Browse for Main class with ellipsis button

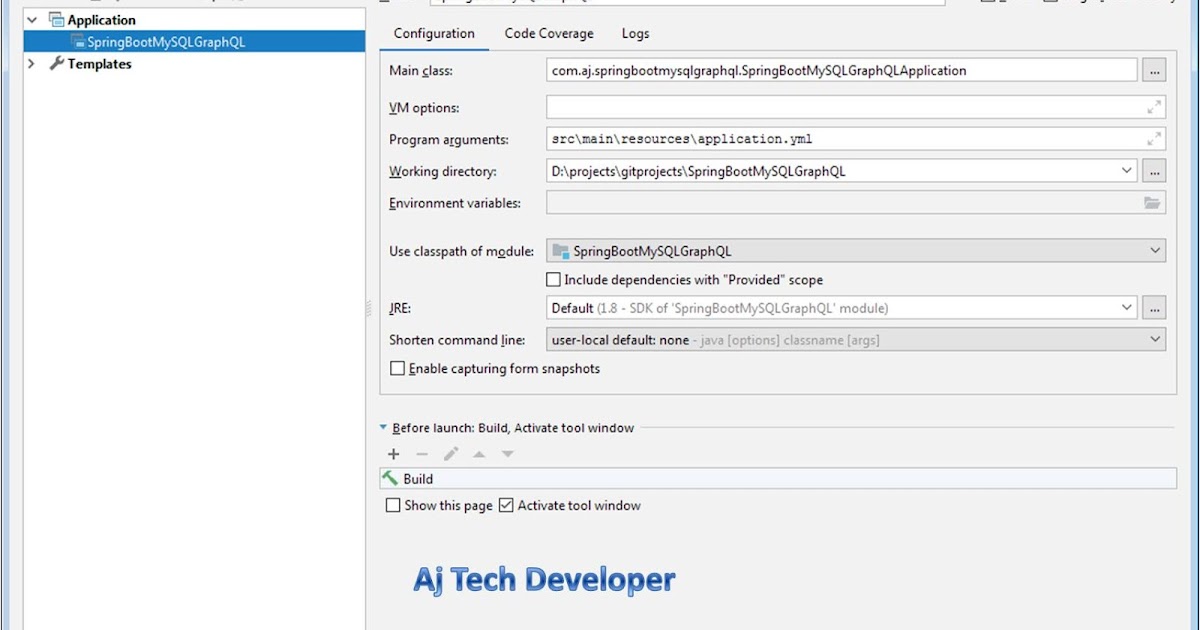tap(1154, 71)
